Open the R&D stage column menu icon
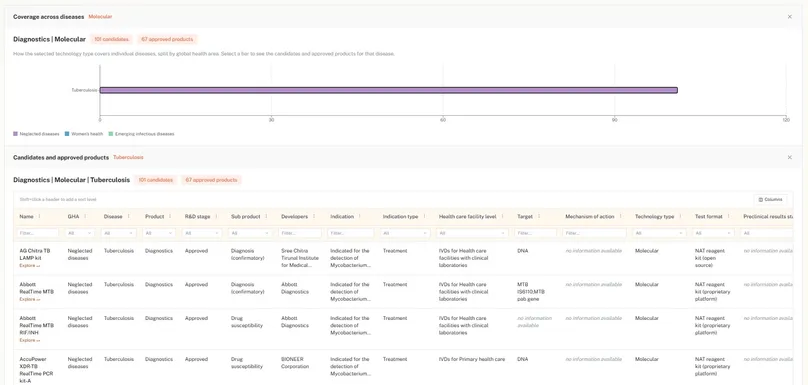Viewport: 808px width, 385px height. tap(215, 216)
